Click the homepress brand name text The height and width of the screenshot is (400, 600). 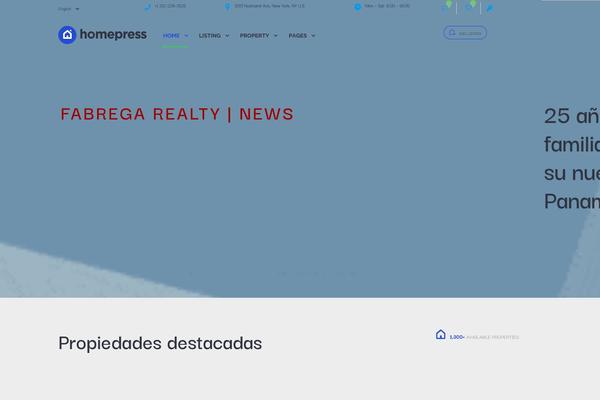coord(113,34)
